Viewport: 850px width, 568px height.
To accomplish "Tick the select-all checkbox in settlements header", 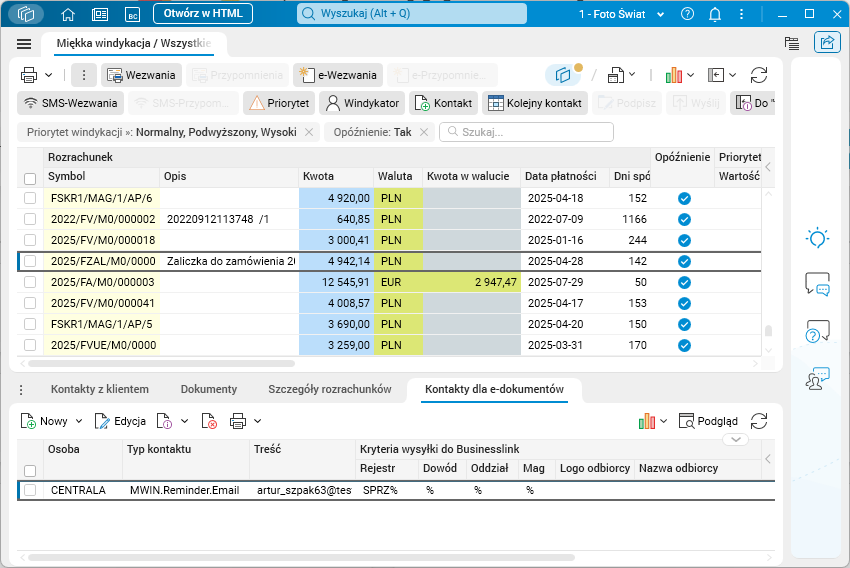I will [x=30, y=178].
